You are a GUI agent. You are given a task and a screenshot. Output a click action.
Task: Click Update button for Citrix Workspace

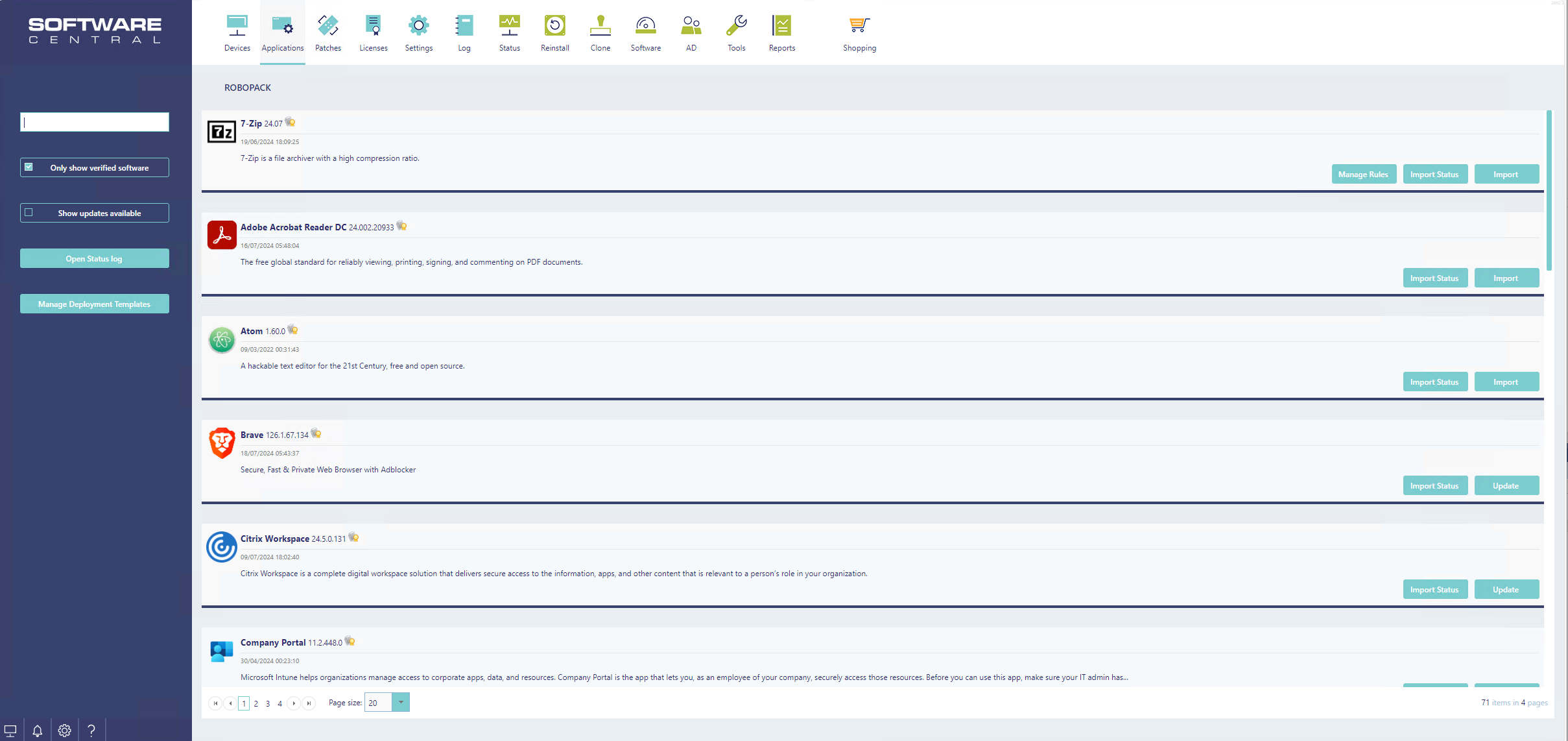(x=1506, y=589)
